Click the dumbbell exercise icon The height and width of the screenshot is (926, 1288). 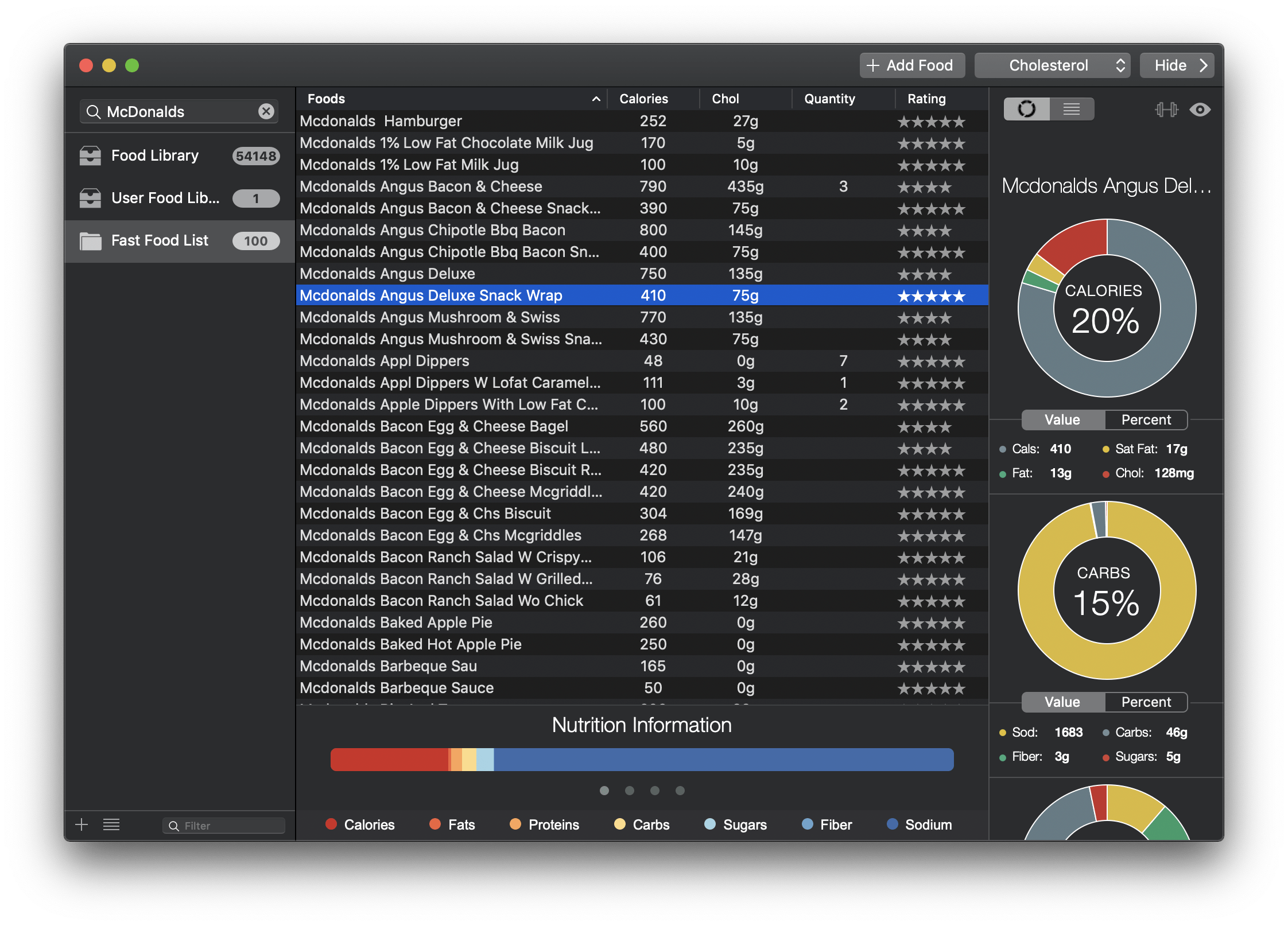tap(1166, 110)
